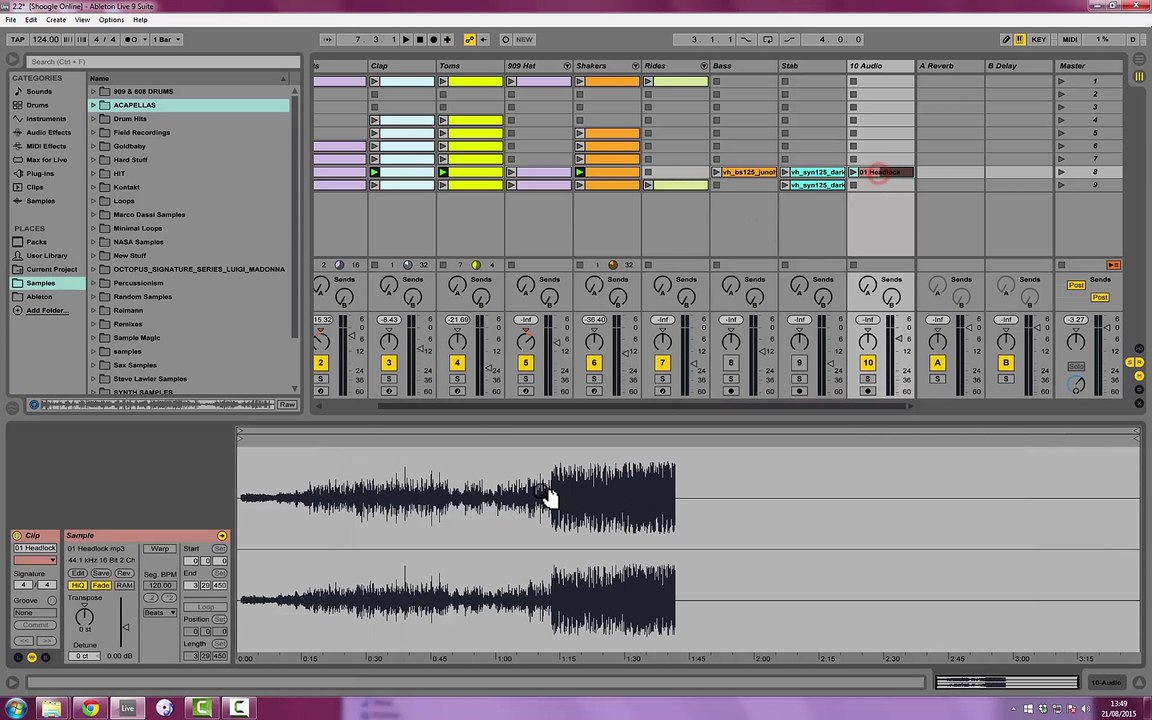Click the Stop button in the transport bar

[420, 40]
